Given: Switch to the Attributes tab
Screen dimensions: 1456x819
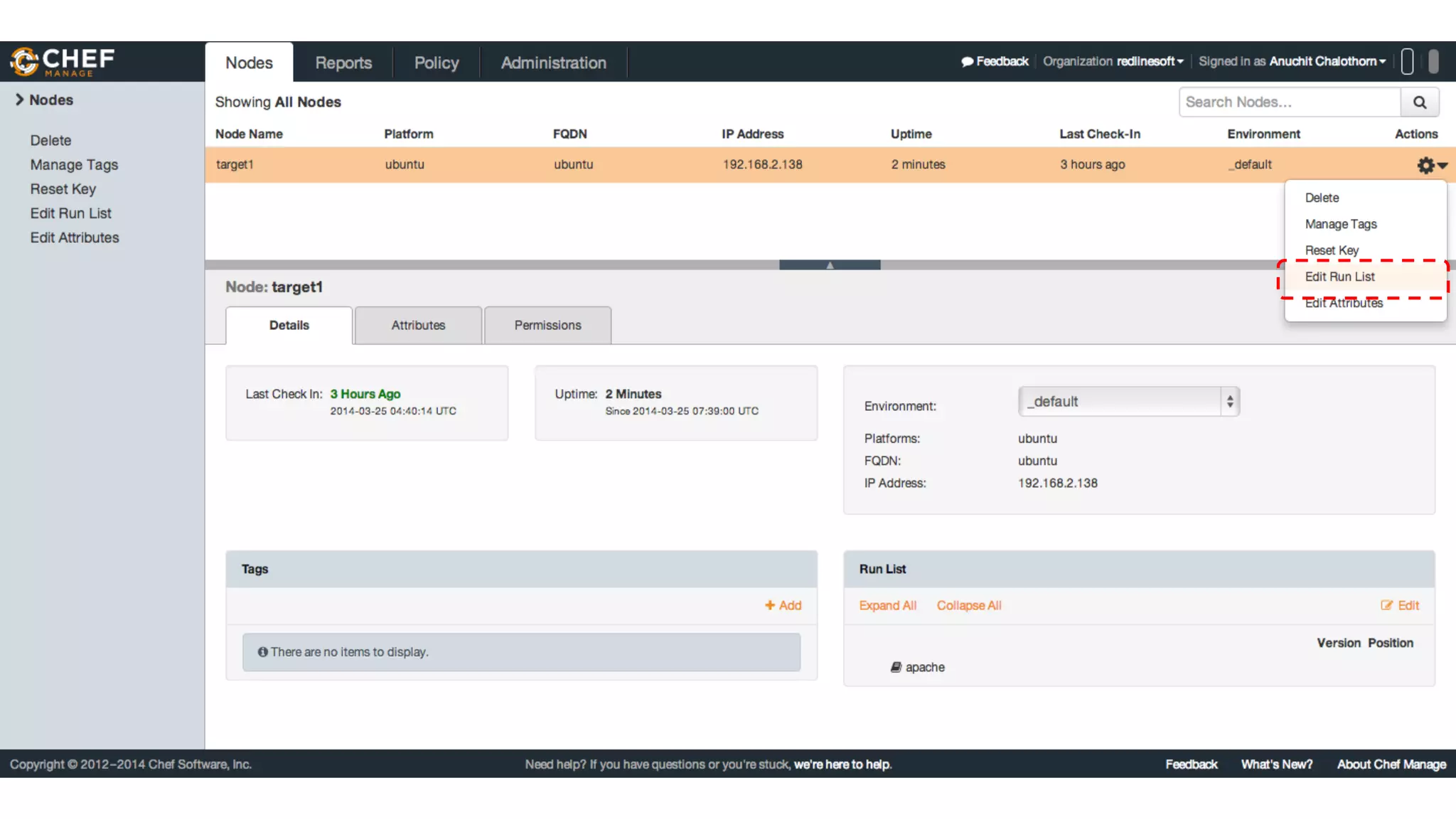Looking at the screenshot, I should pos(418,325).
